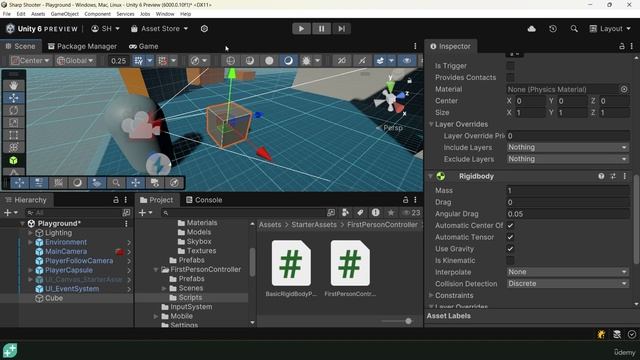Image resolution: width=640 pixels, height=360 pixels.
Task: Open Rigidbody component more options menu
Action: (625, 176)
